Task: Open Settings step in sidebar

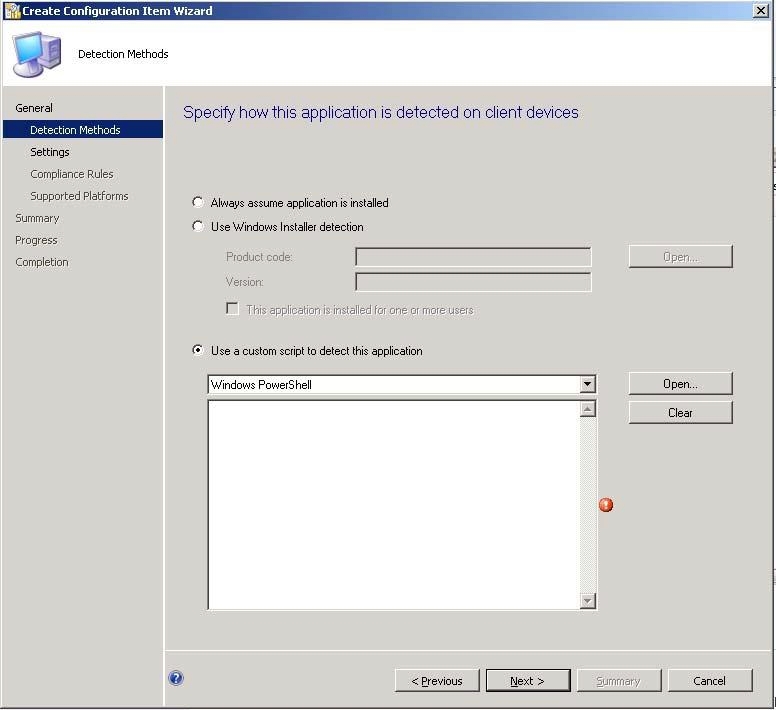Action: 49,152
